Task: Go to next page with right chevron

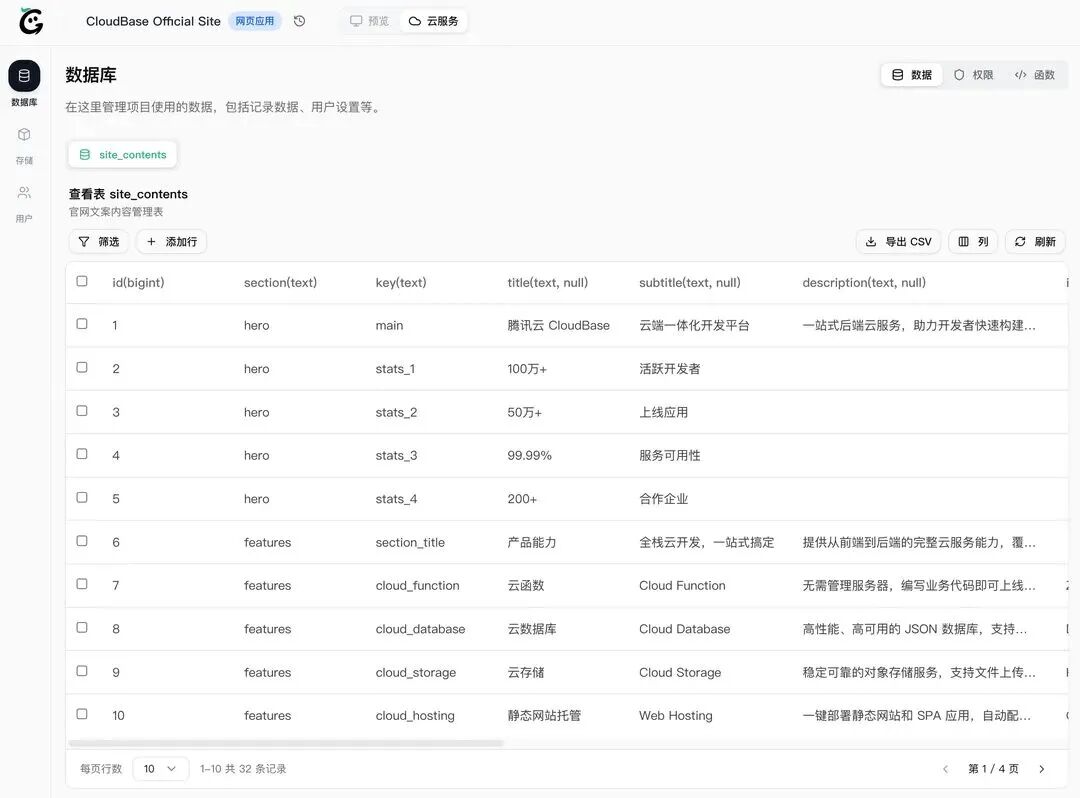Action: pyautogui.click(x=1041, y=769)
